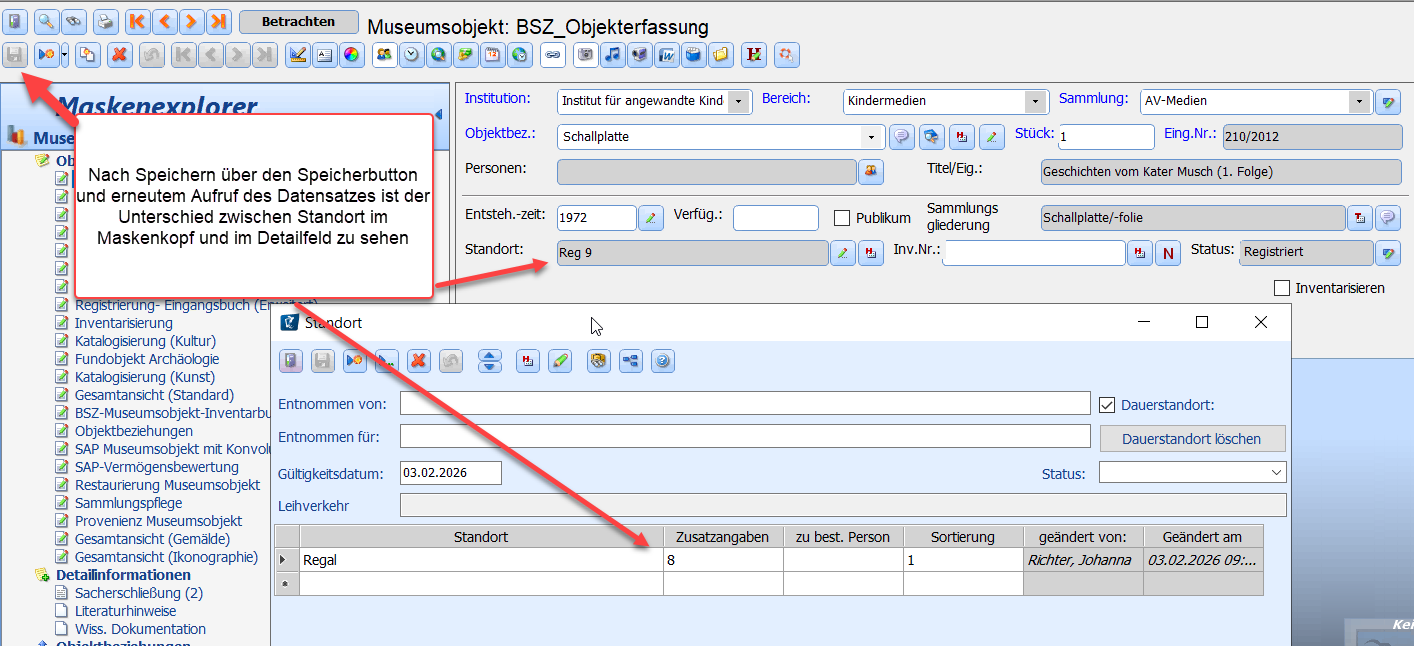The width and height of the screenshot is (1414, 646).
Task: Expand the Objektbez. Schallplatte dropdown
Action: pyautogui.click(x=872, y=136)
